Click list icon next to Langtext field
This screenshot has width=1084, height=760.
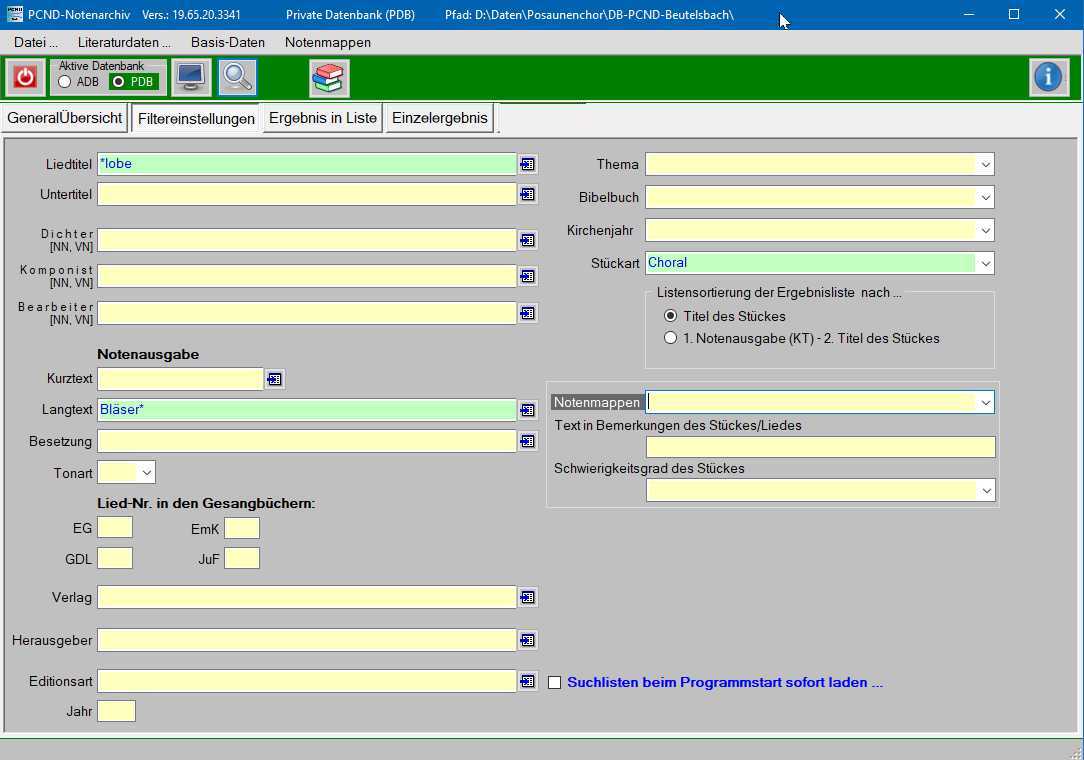point(527,410)
